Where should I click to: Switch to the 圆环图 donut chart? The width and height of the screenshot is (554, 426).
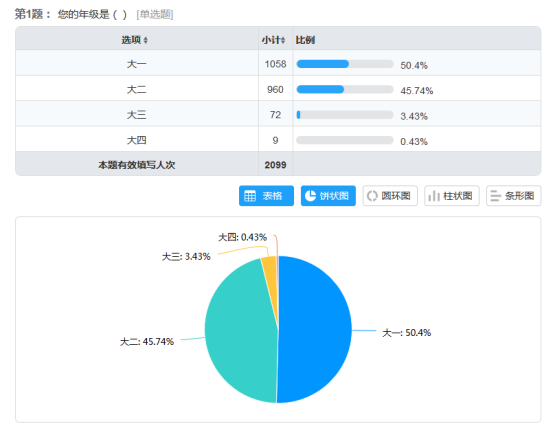click(390, 196)
